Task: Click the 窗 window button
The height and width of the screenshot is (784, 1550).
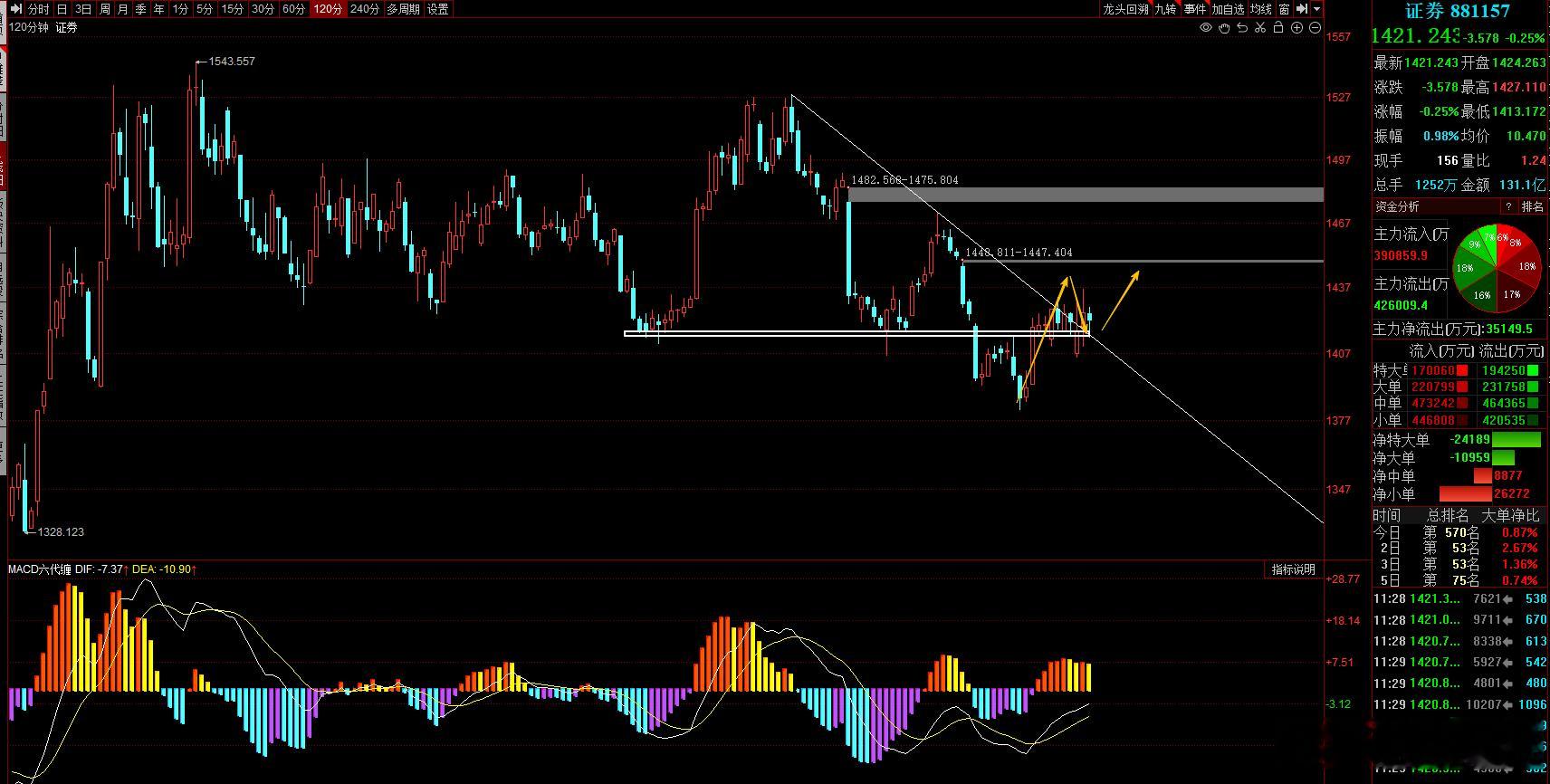Action: [x=1284, y=9]
